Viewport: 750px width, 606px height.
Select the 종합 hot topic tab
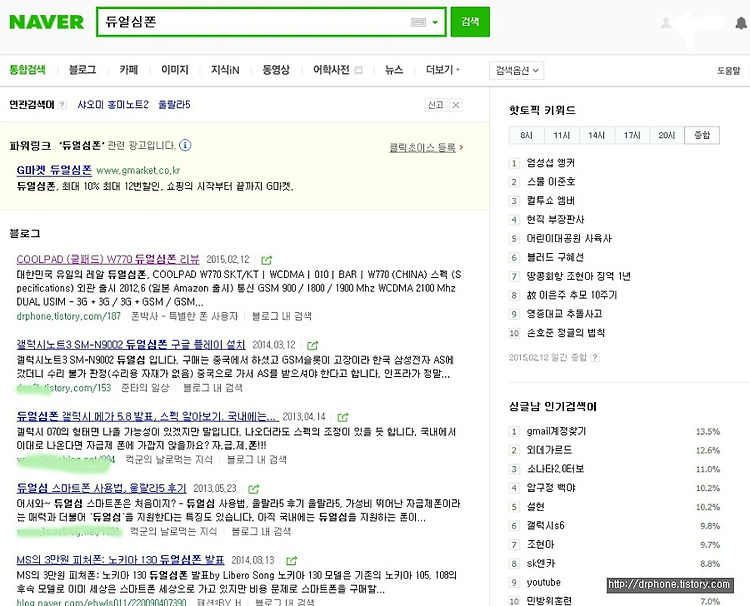click(x=702, y=135)
